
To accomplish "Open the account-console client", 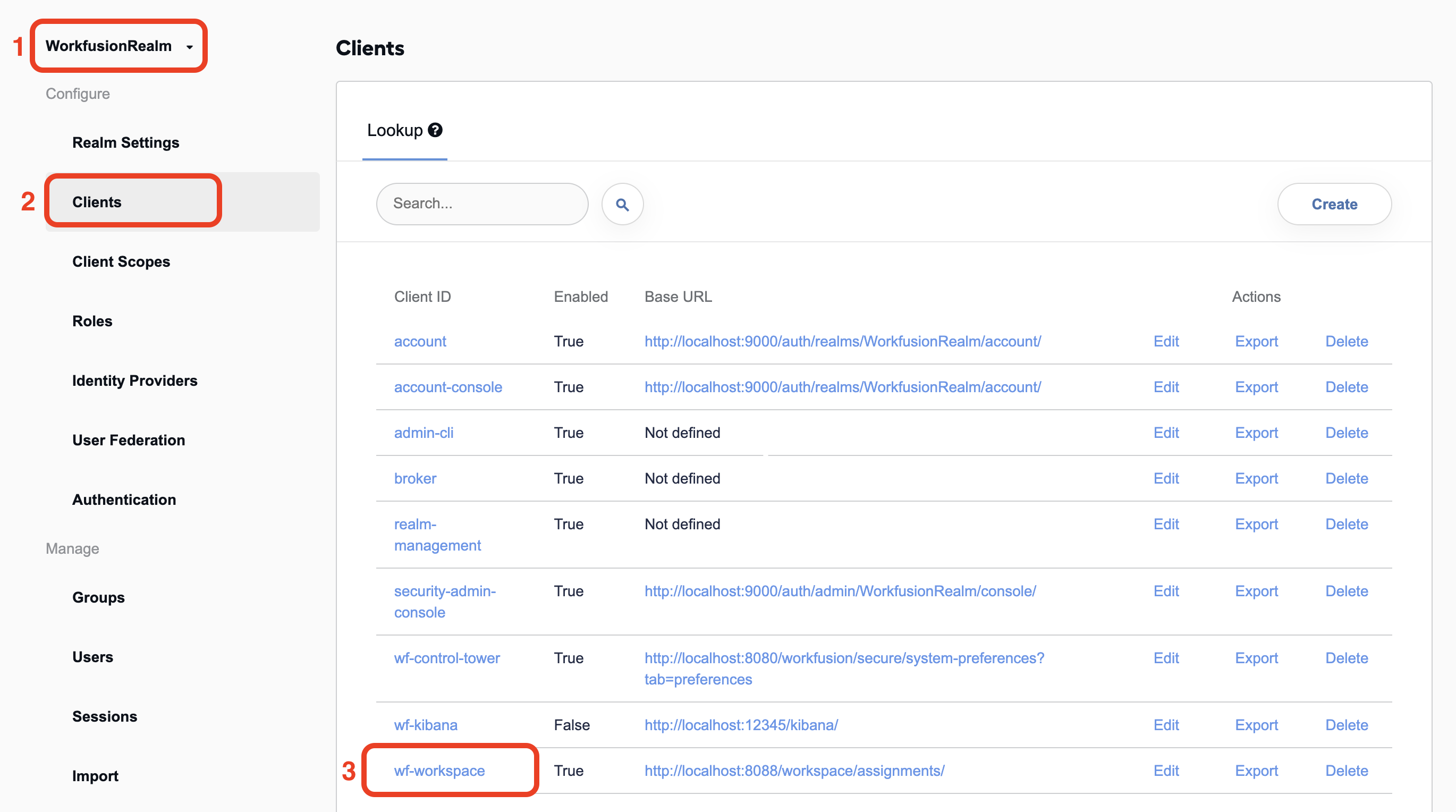I will tap(447, 387).
